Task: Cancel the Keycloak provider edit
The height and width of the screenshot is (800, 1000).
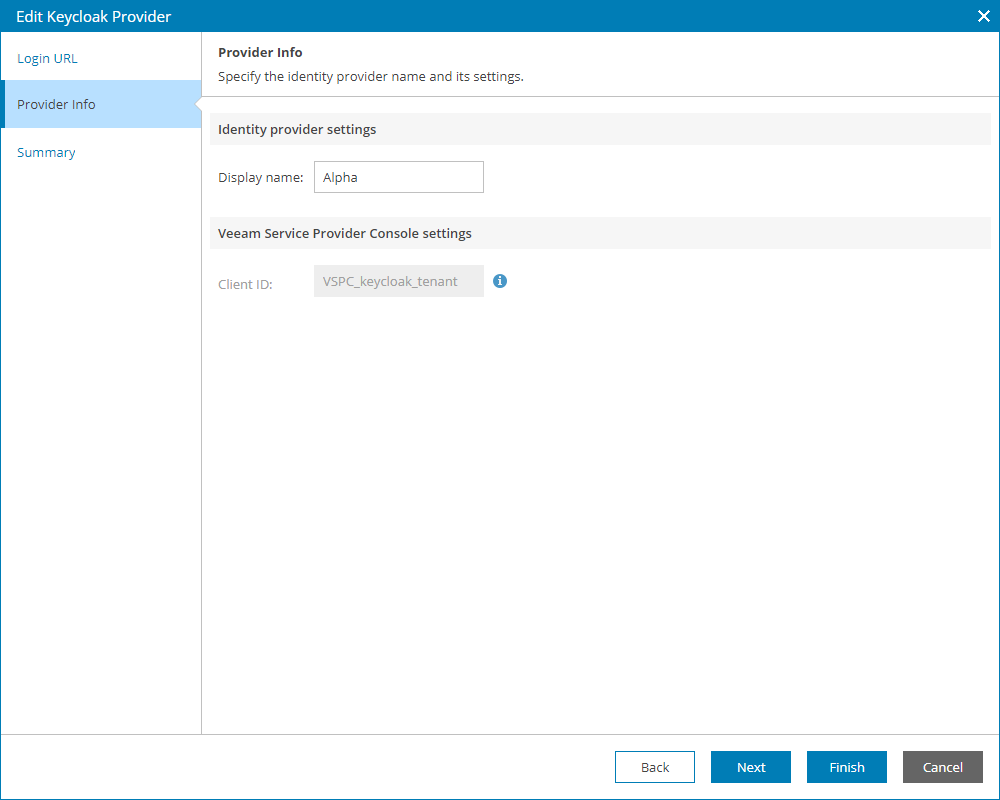Action: 942,767
